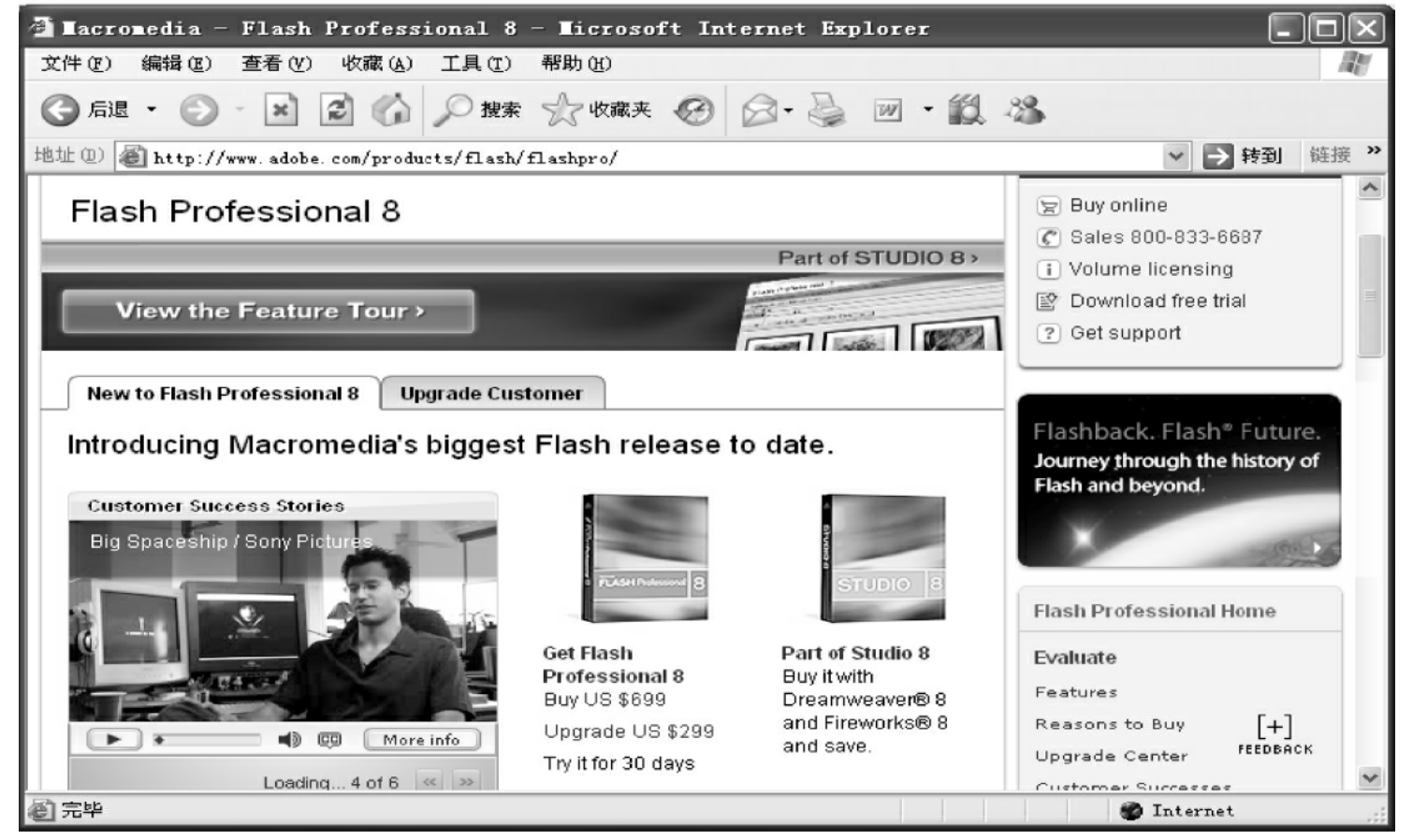Click the page icon in address bar

coord(133,157)
